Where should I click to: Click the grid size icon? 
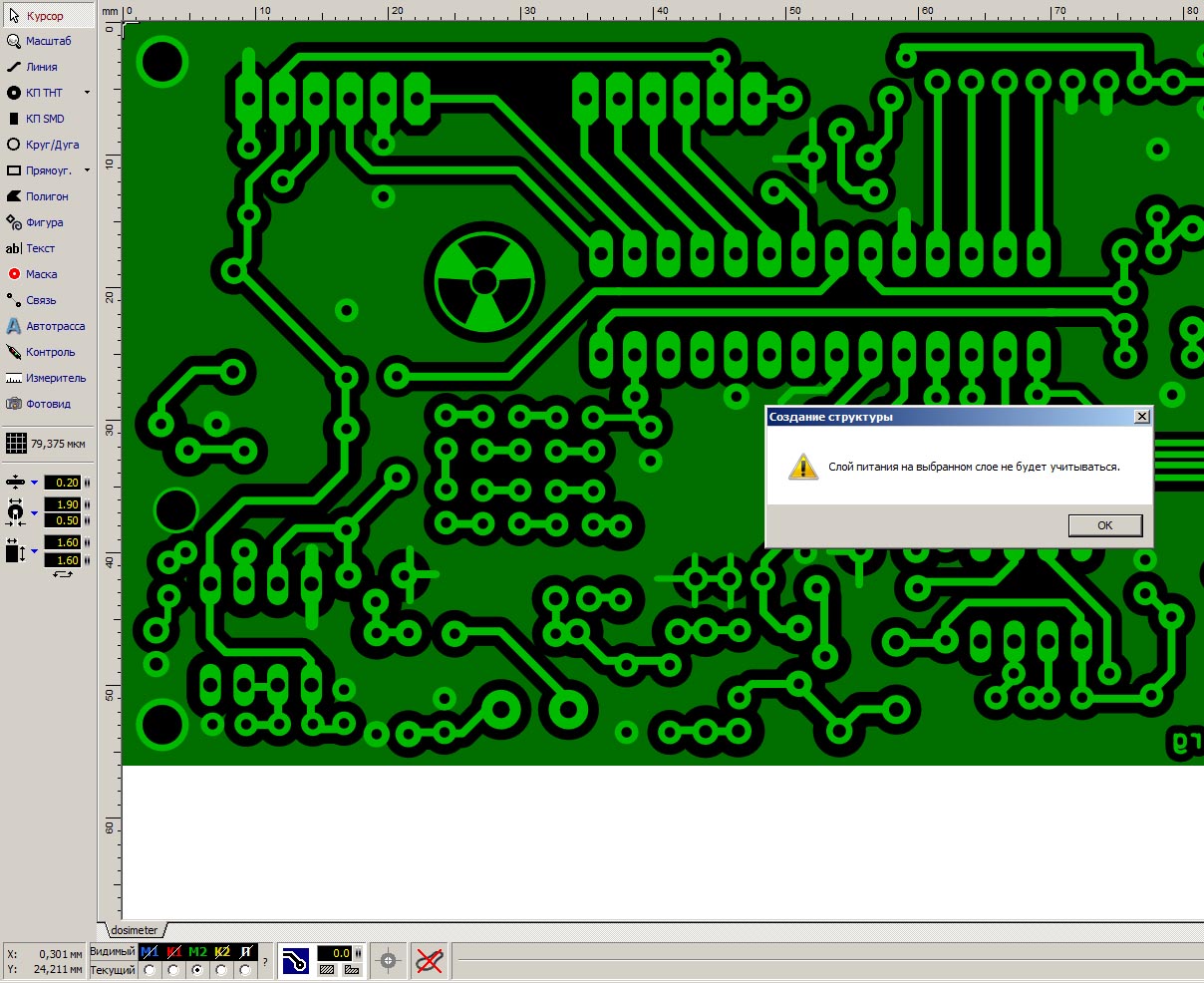coord(16,444)
